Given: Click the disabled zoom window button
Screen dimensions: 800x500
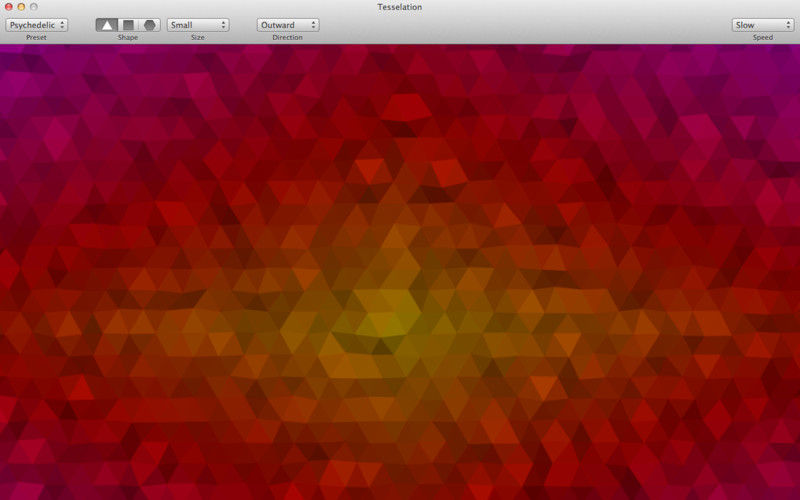Looking at the screenshot, I should point(34,7).
